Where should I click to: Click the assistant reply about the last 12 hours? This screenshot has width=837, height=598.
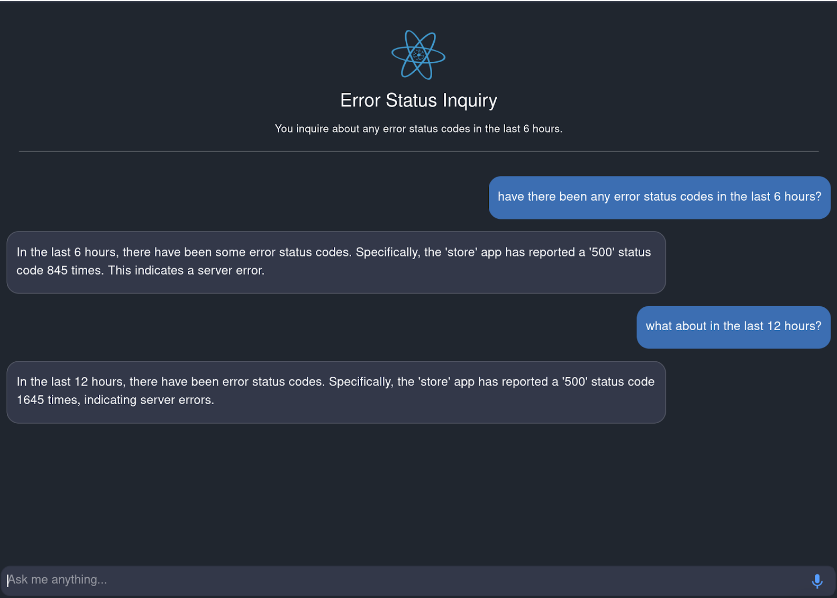(x=335, y=391)
